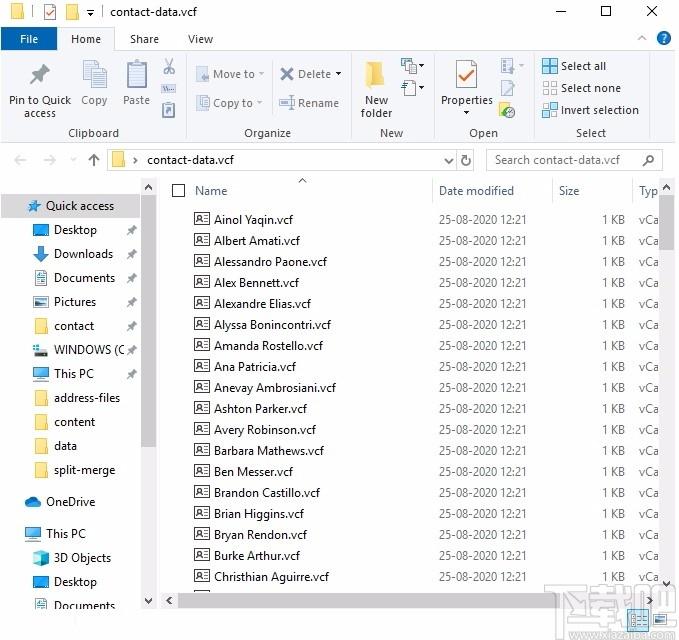Image resolution: width=679 pixels, height=640 pixels.
Task: Expand the Properties dropdown arrow
Action: (x=466, y=113)
